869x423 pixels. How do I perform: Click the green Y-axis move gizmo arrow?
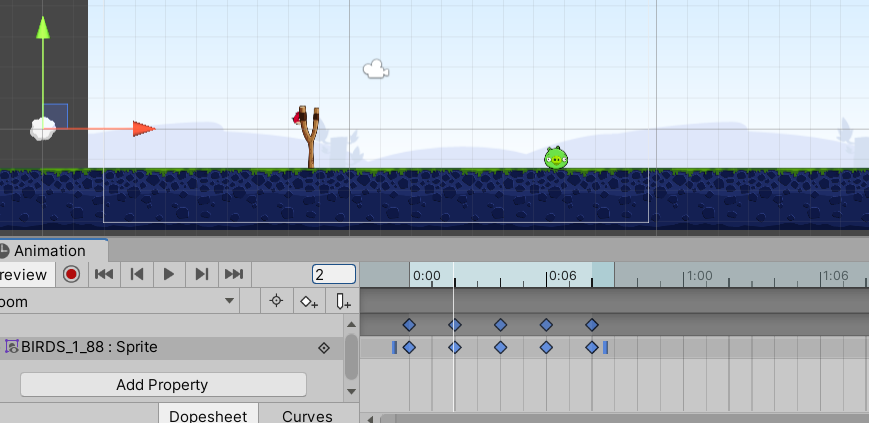(43, 28)
